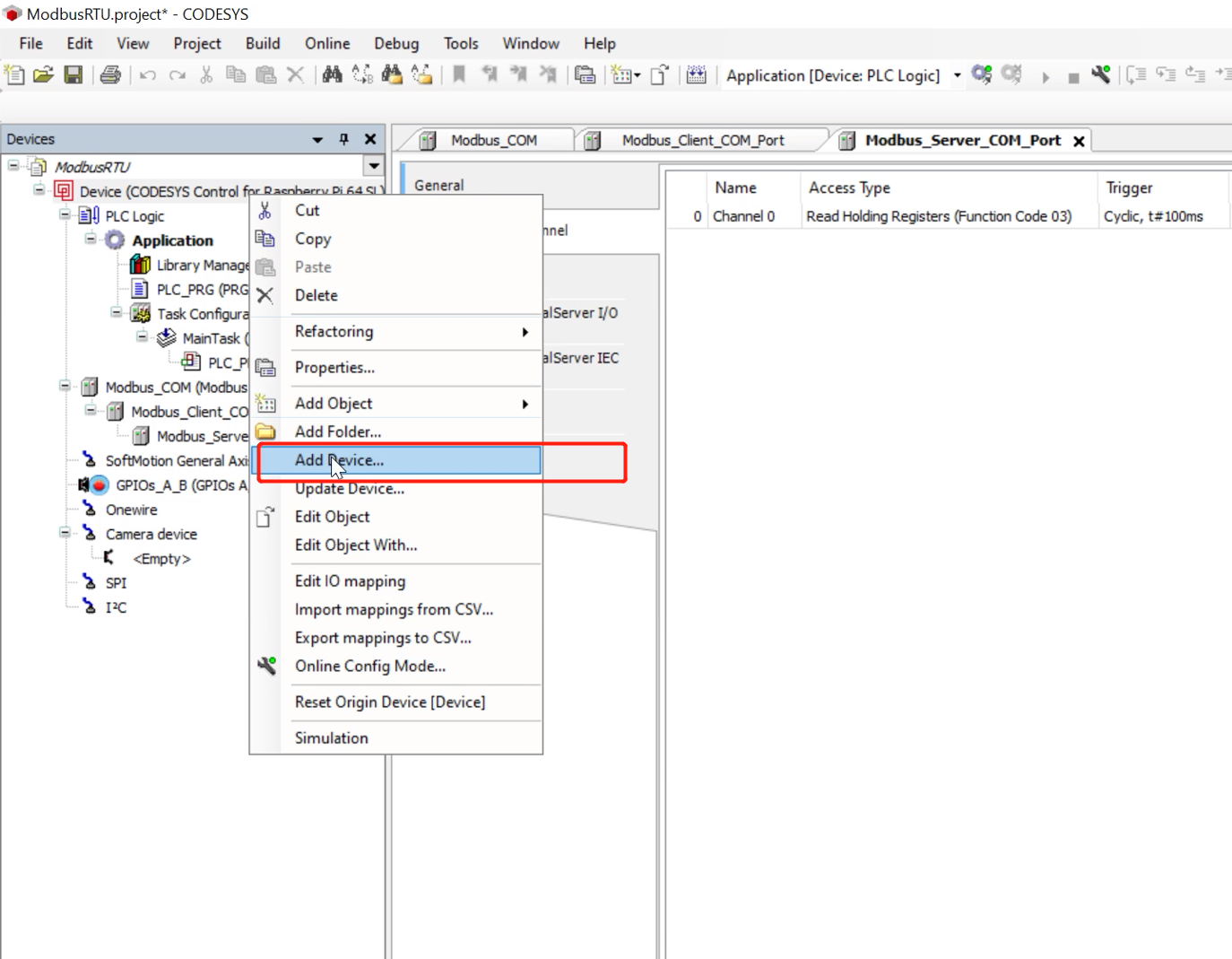Click the Next Bookmark toolbar icon

[518, 75]
